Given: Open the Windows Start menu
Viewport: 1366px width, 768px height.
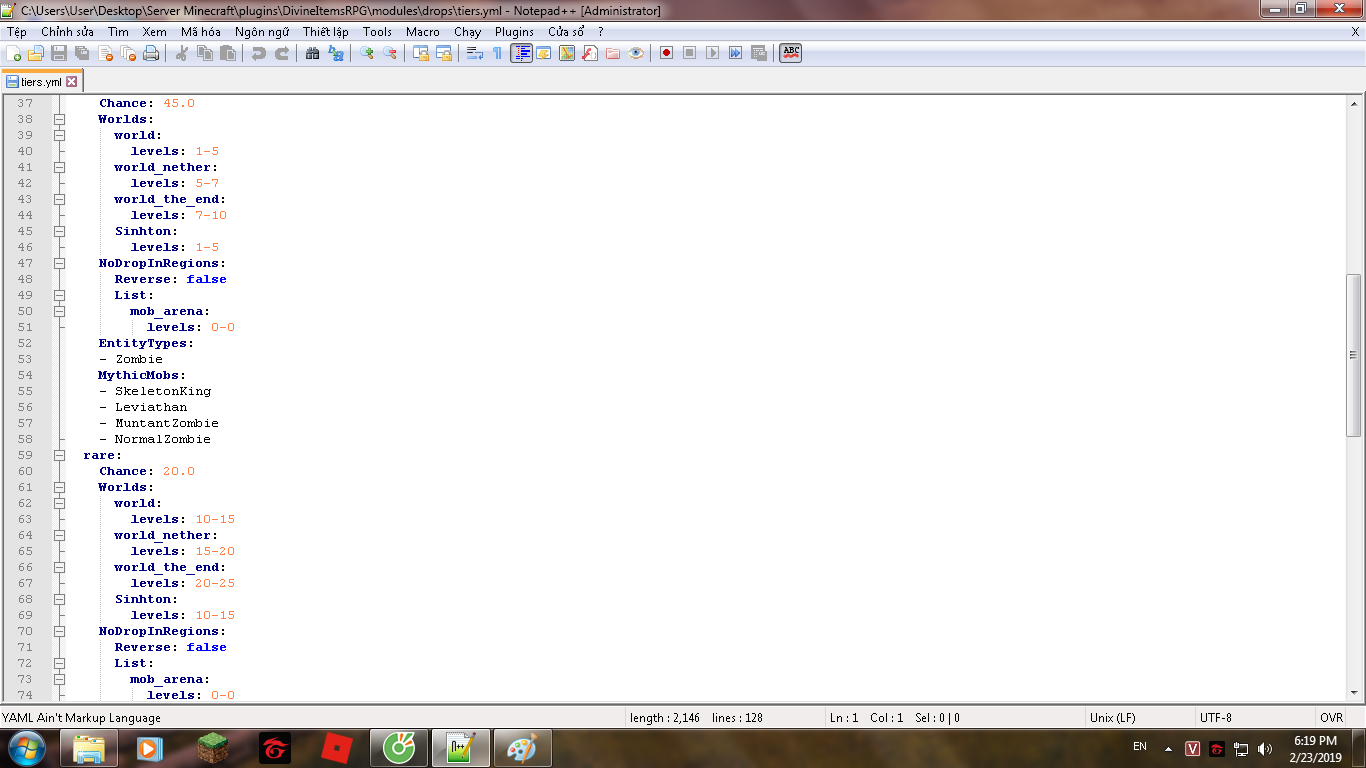Looking at the screenshot, I should (25, 748).
